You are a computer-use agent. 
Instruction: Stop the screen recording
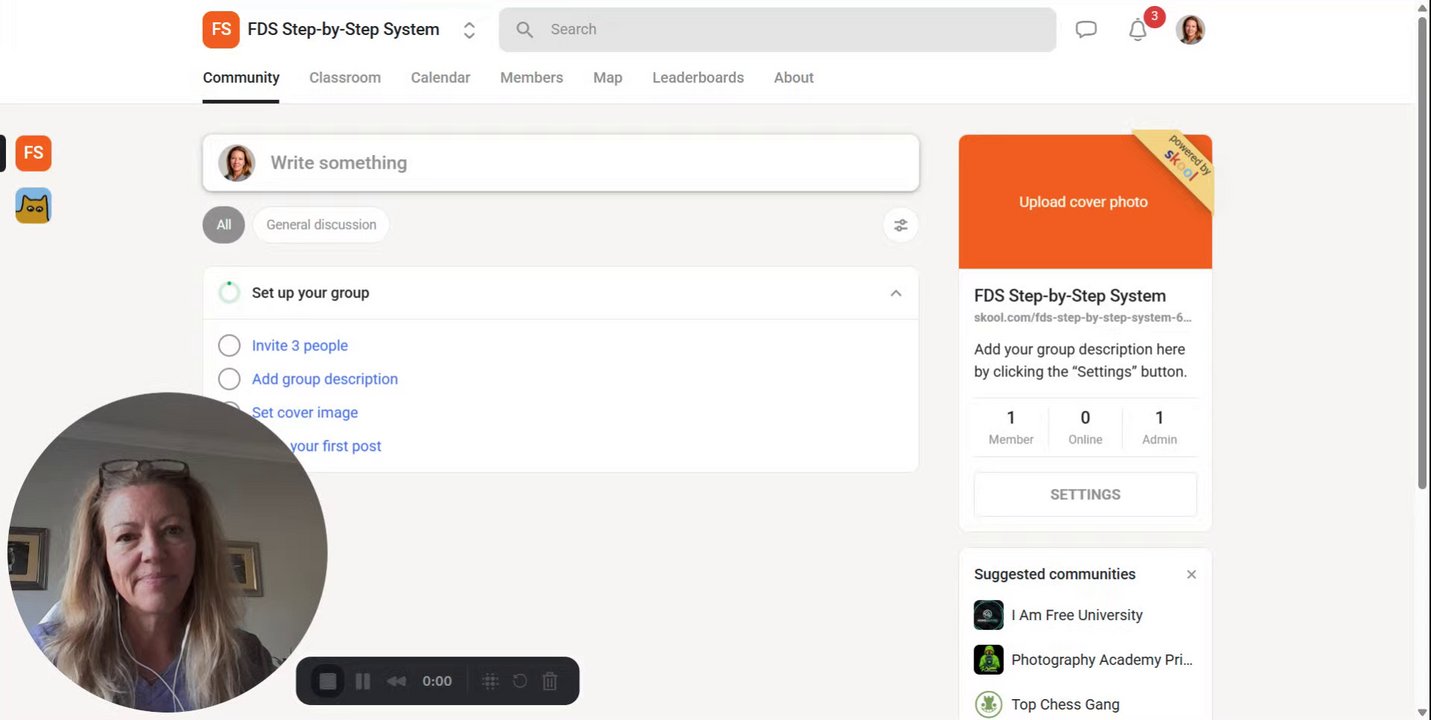point(327,681)
